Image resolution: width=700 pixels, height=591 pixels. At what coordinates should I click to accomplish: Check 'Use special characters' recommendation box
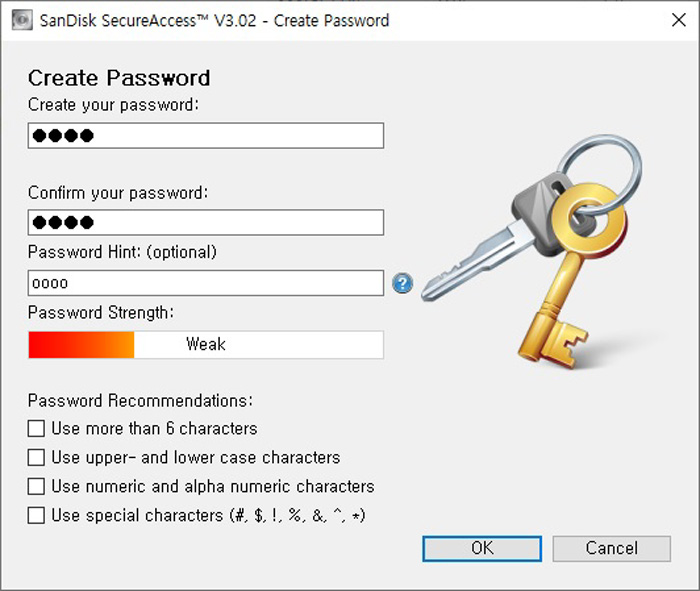[x=36, y=515]
